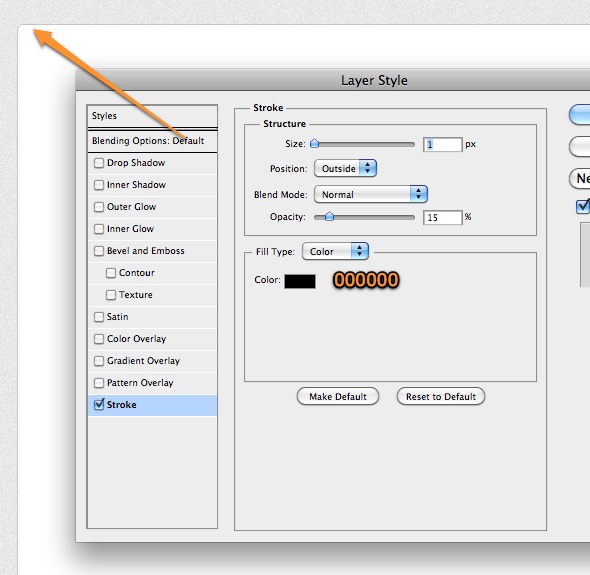This screenshot has width=590, height=575.
Task: Click the black stroke Color swatch
Action: tap(300, 281)
